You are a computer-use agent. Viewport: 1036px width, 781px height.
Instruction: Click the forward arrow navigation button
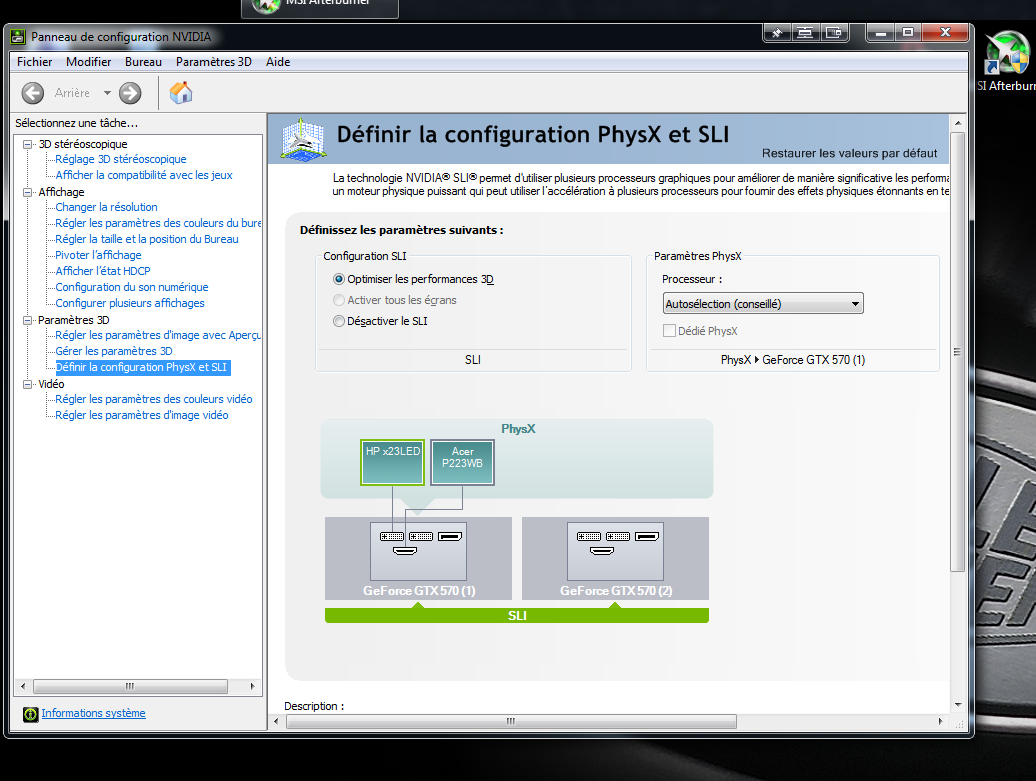point(130,93)
